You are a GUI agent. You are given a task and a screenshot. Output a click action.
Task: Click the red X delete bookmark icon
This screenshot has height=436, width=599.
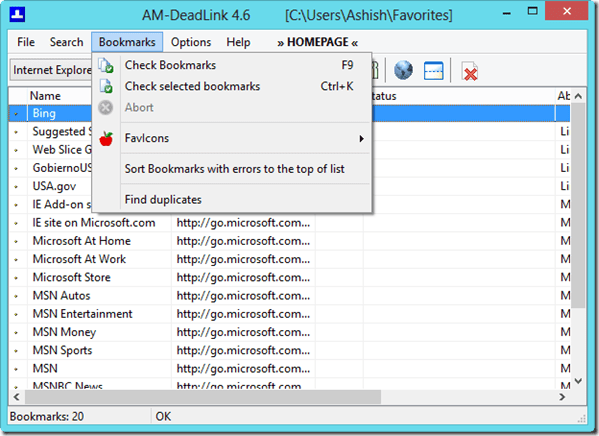click(x=469, y=71)
